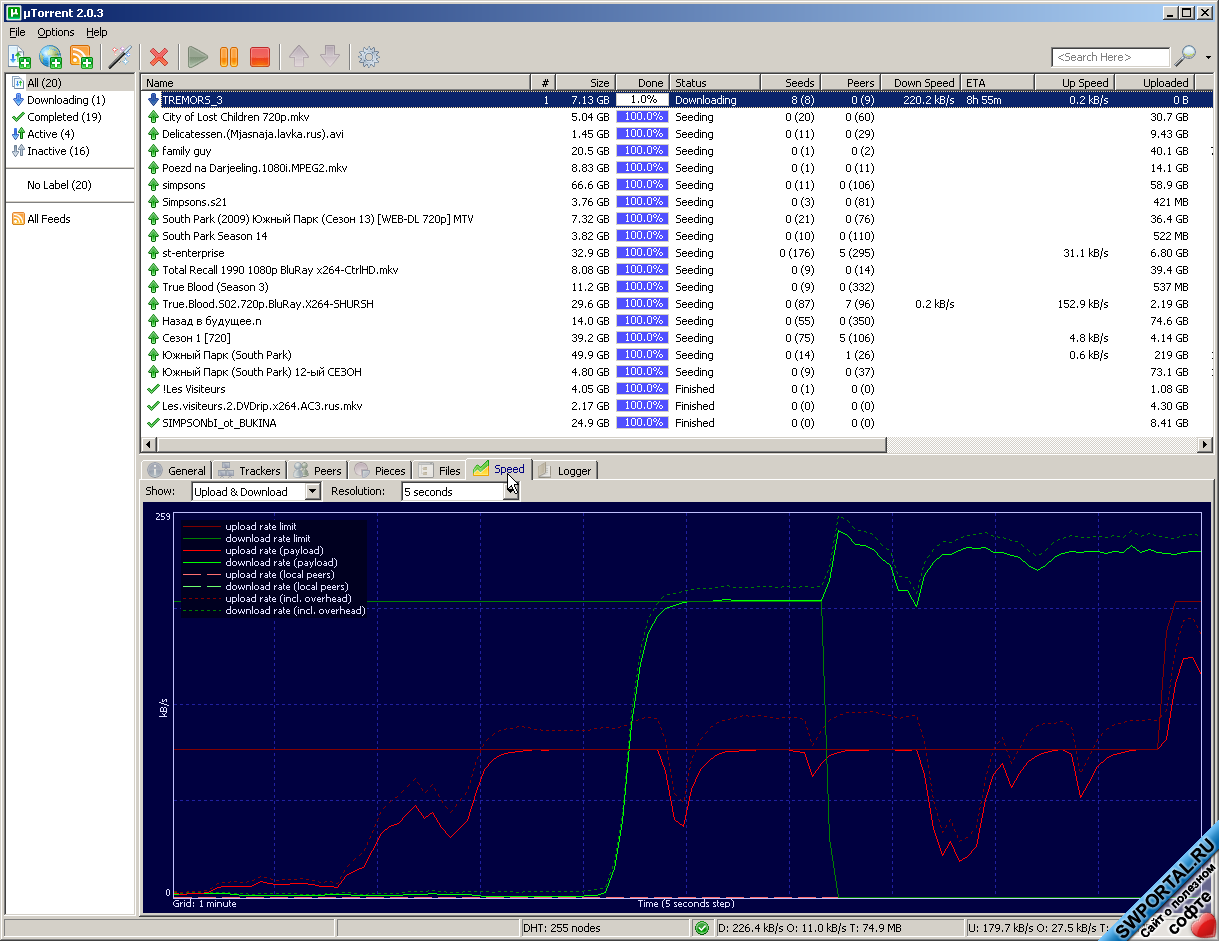Switch to the Pieces tab

[379, 471]
